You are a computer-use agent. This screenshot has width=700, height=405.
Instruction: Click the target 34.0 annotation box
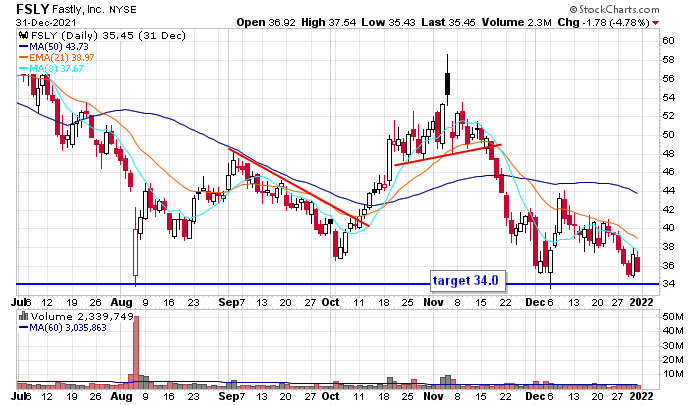(x=467, y=280)
